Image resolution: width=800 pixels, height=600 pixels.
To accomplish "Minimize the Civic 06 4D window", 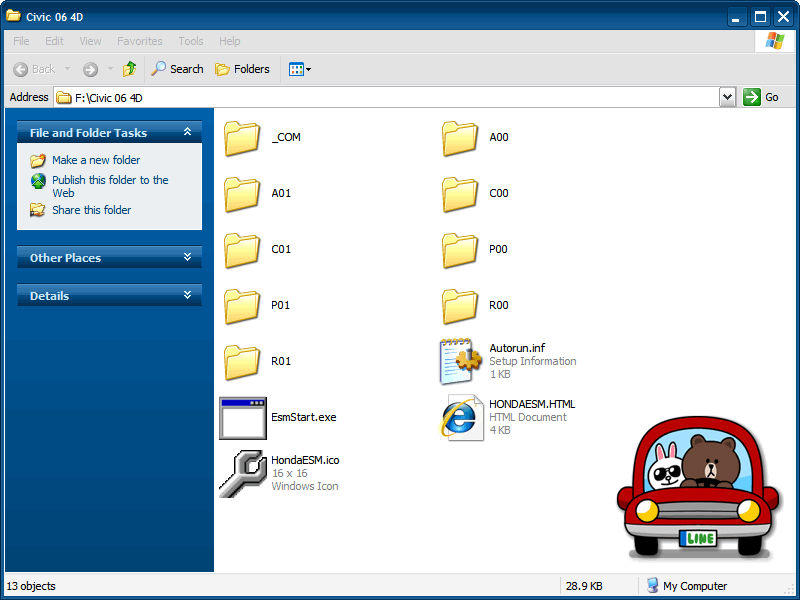I will pyautogui.click(x=736, y=17).
